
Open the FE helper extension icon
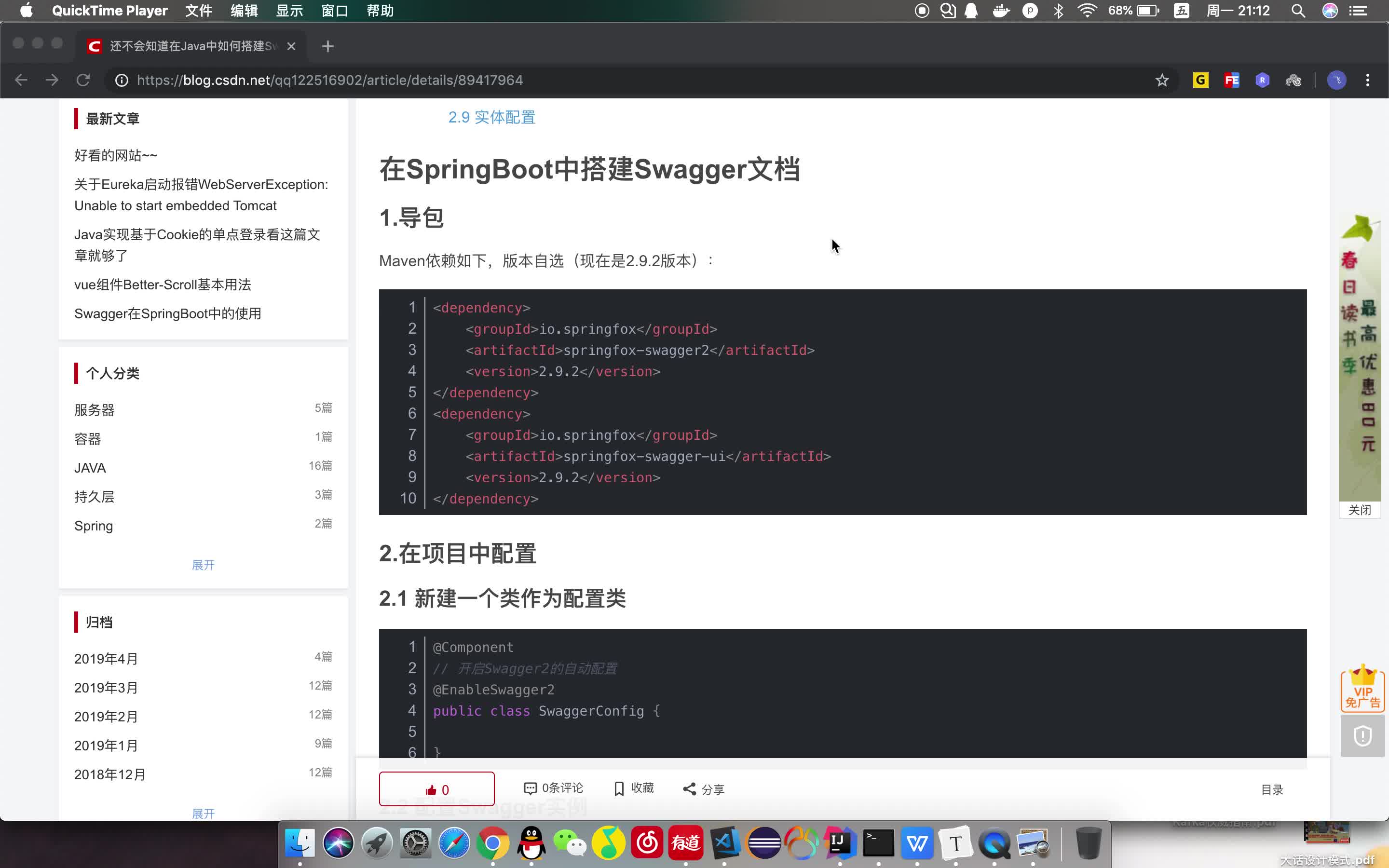click(1231, 80)
